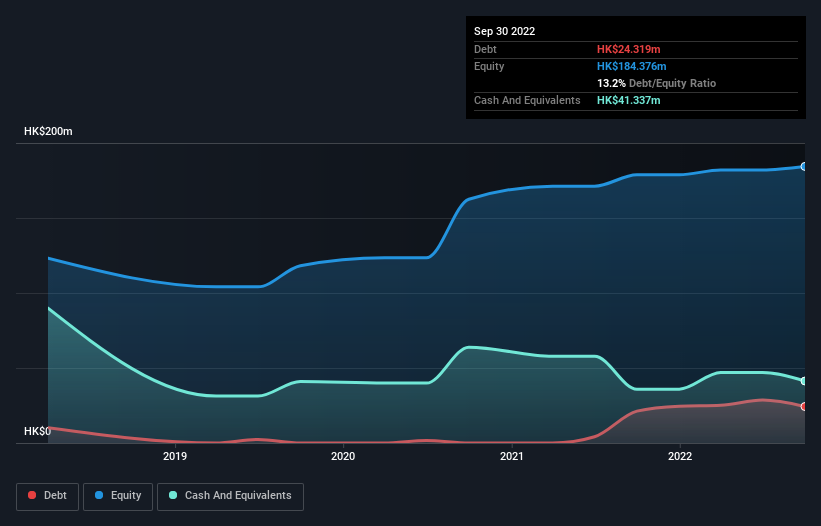Click the 2019 x-axis label

175,456
